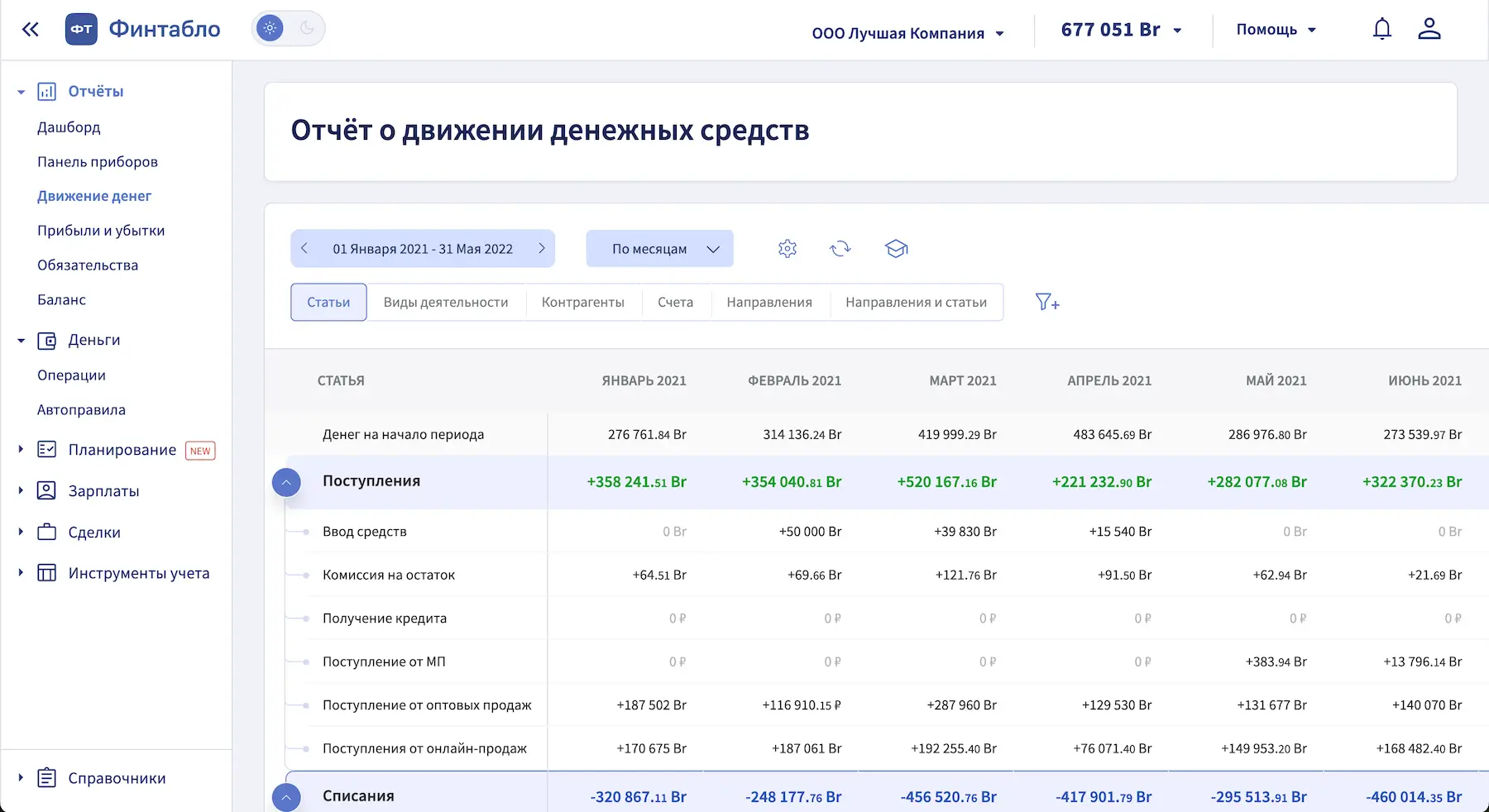Collapse the Поступления row group
The height and width of the screenshot is (812, 1489).
click(x=286, y=482)
